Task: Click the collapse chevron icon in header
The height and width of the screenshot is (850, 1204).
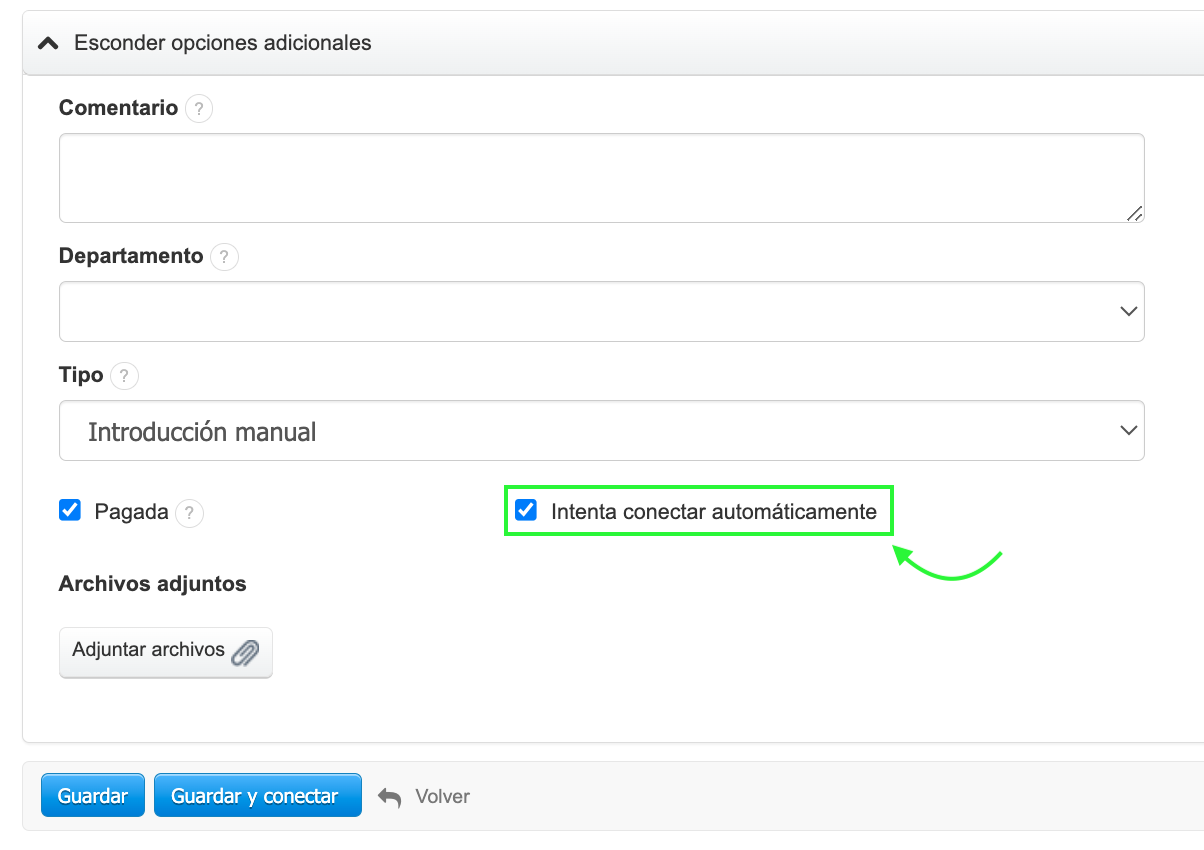Action: coord(47,44)
